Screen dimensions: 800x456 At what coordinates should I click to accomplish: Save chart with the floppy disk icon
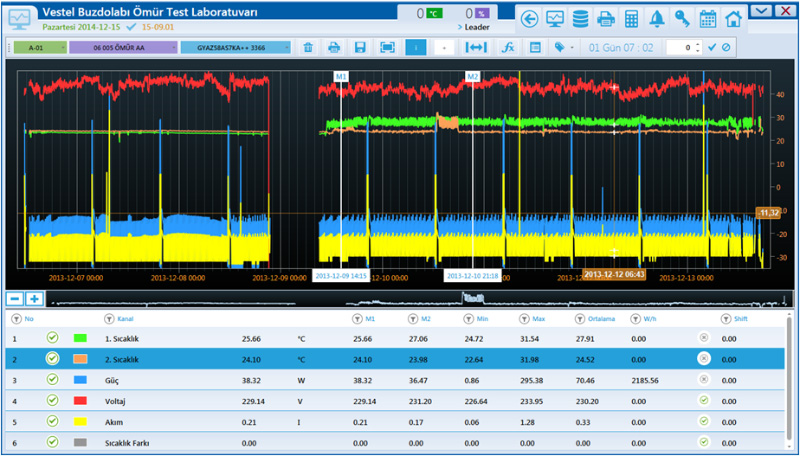pos(360,47)
